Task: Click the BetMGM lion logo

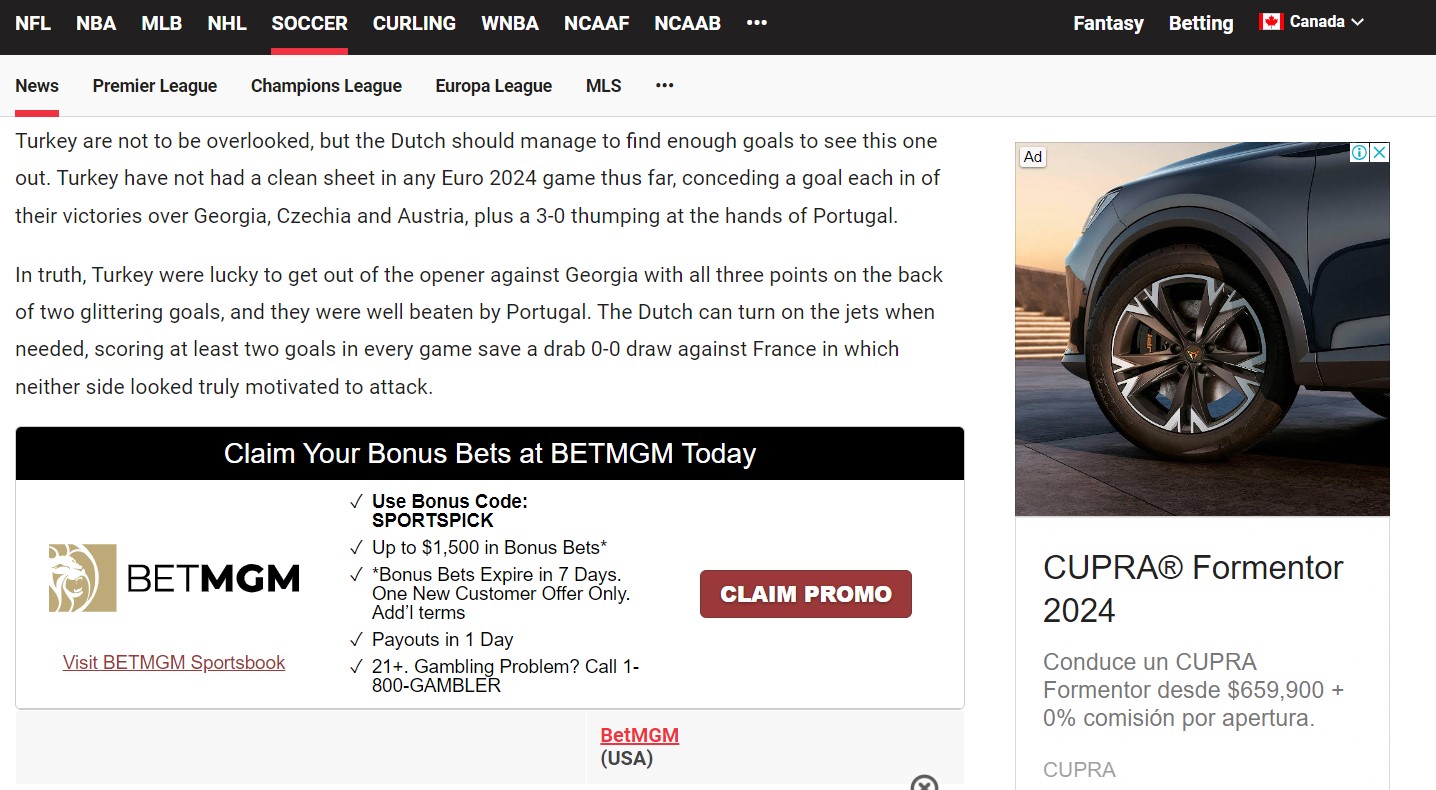Action: (x=83, y=578)
